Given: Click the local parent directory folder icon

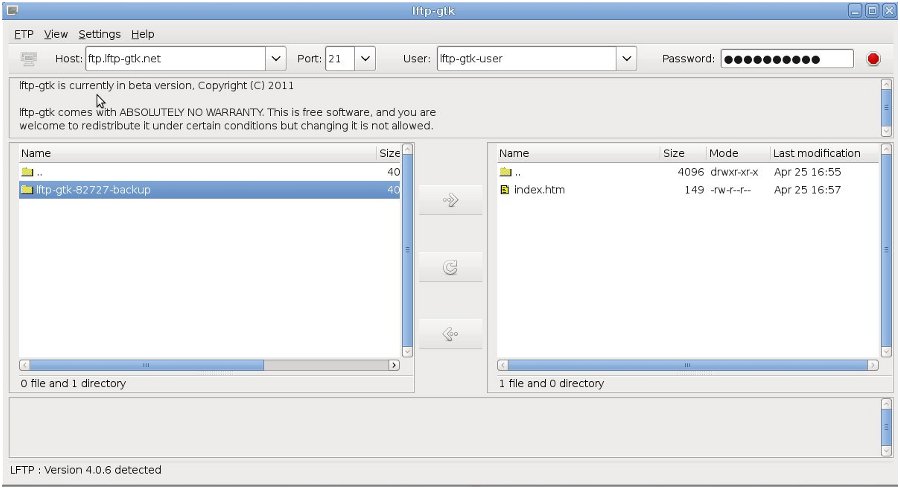Looking at the screenshot, I should 28,172.
